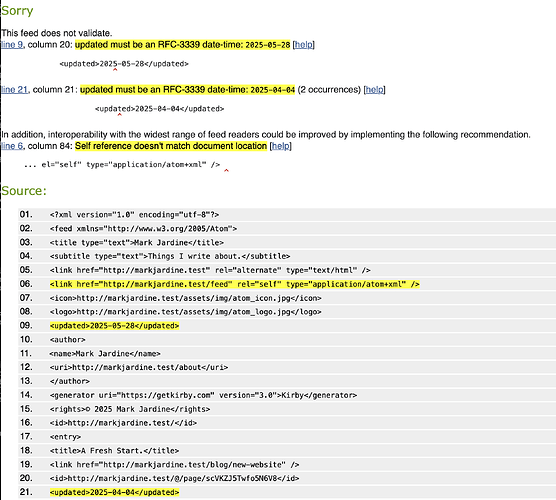
Task: Click the snippet 'el="self" type="application/atom+xml" />'
Action: click(x=130, y=165)
